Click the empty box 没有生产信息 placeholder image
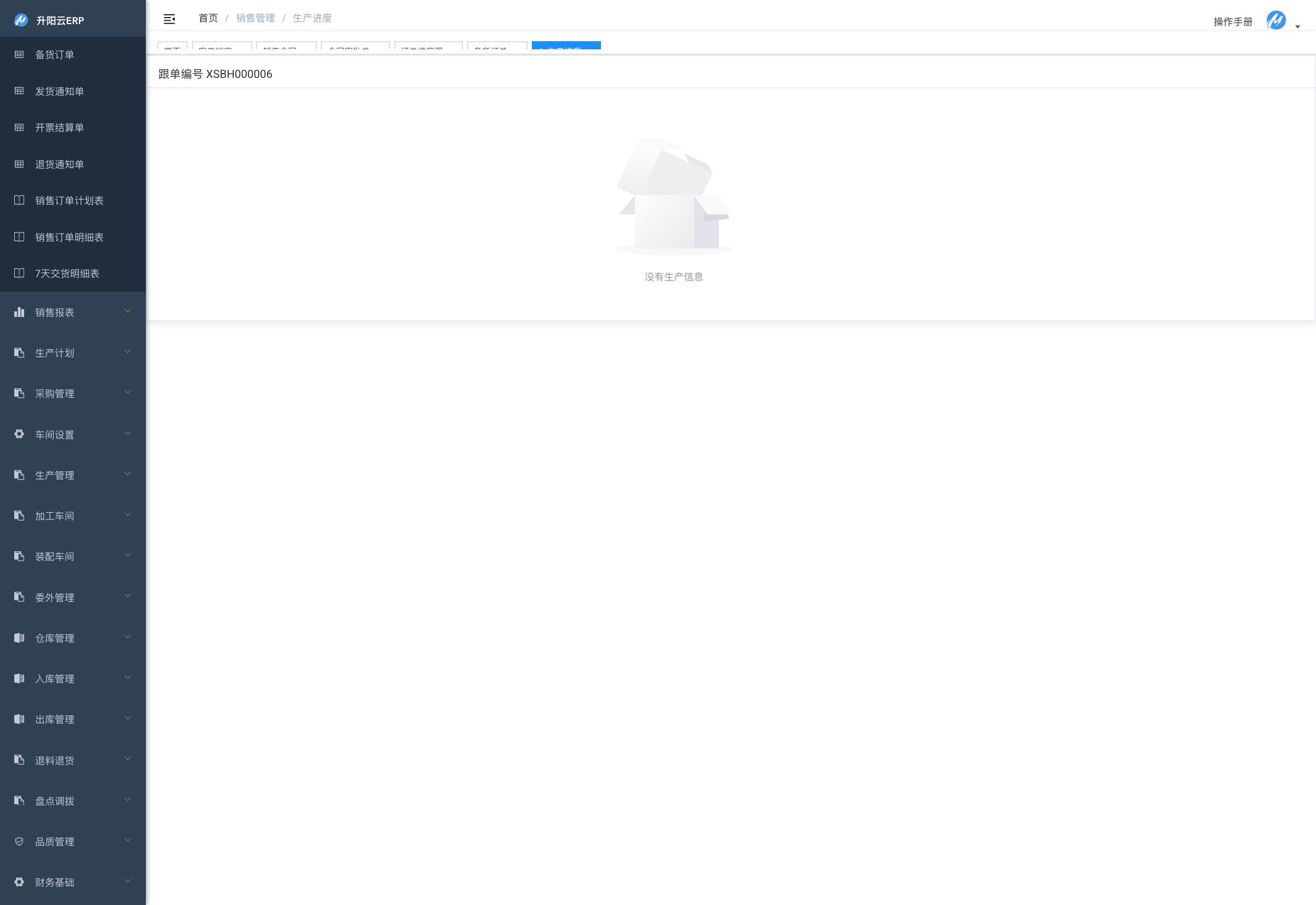 pos(673,196)
